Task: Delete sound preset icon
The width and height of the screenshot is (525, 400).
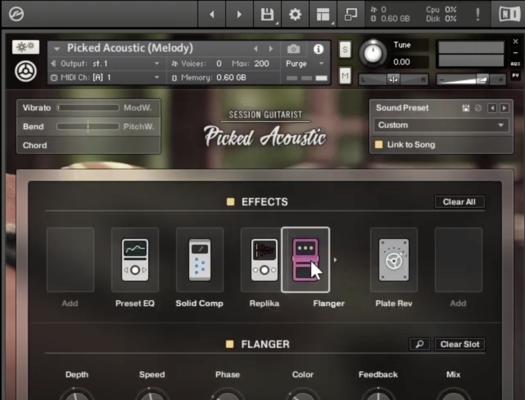Action: [x=478, y=108]
